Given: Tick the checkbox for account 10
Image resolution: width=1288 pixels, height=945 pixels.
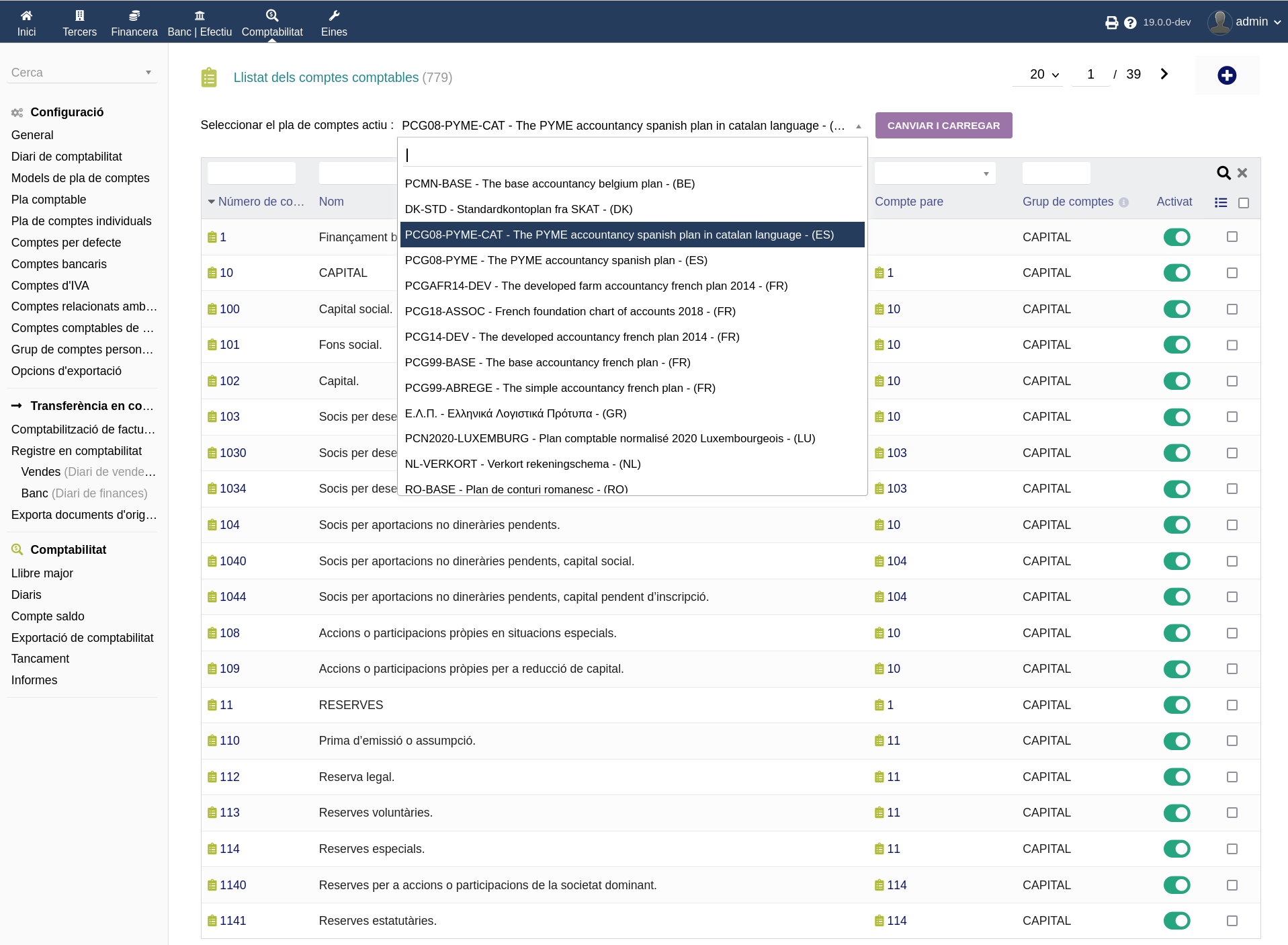Looking at the screenshot, I should point(1232,273).
